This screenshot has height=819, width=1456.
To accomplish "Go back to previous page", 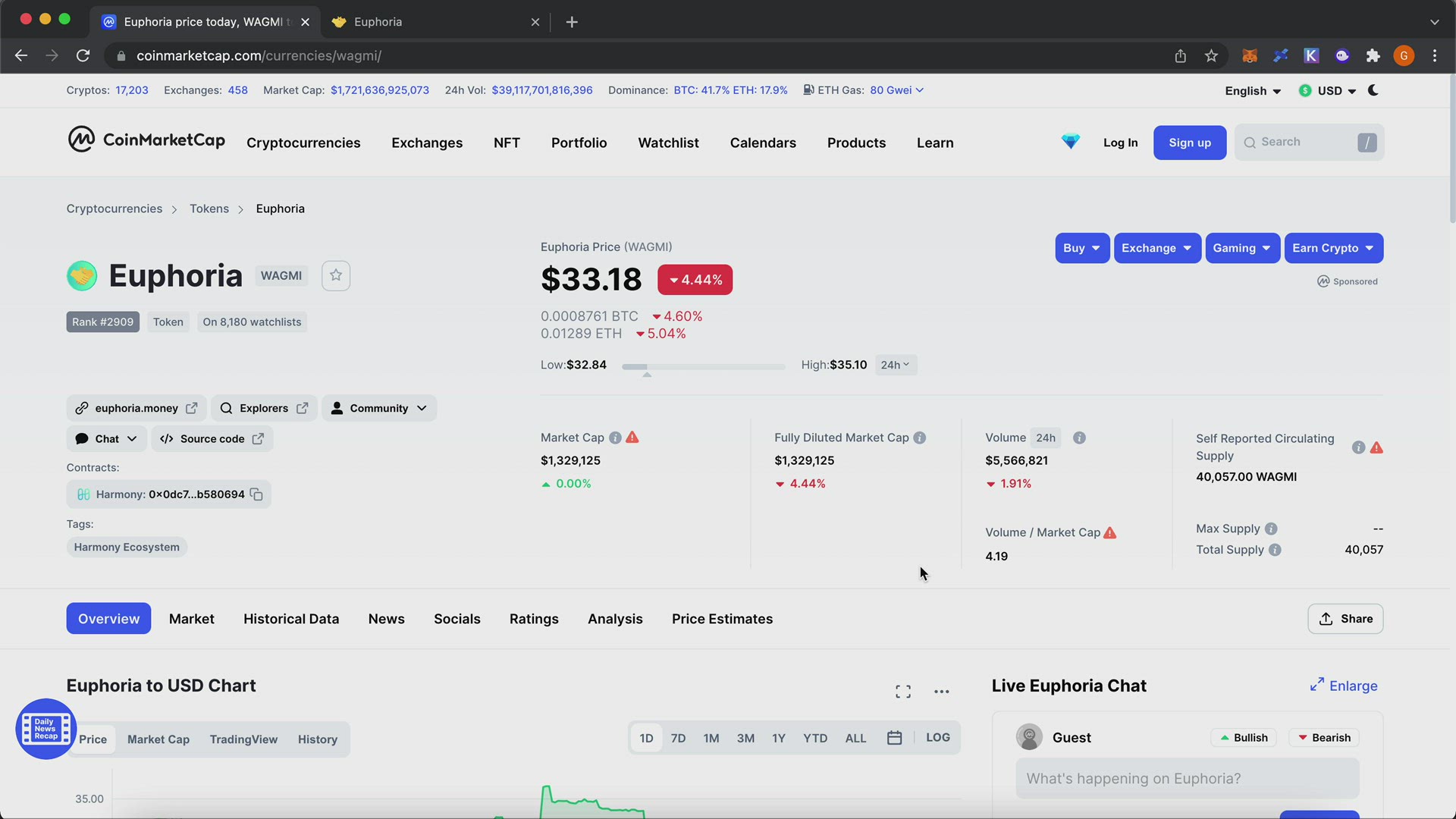I will [21, 55].
